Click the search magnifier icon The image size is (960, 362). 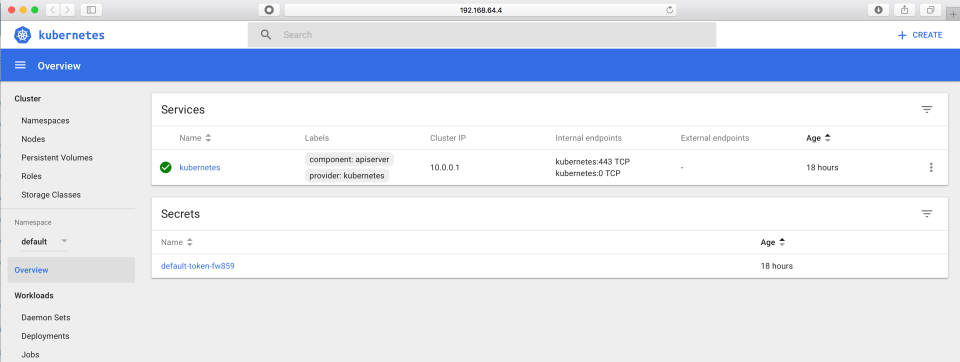coord(266,35)
